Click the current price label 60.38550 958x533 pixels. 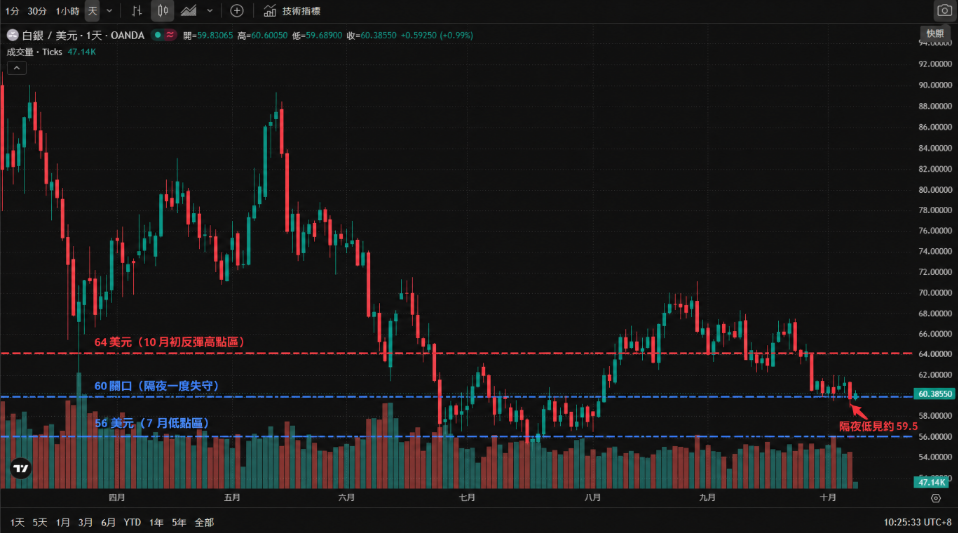point(934,394)
